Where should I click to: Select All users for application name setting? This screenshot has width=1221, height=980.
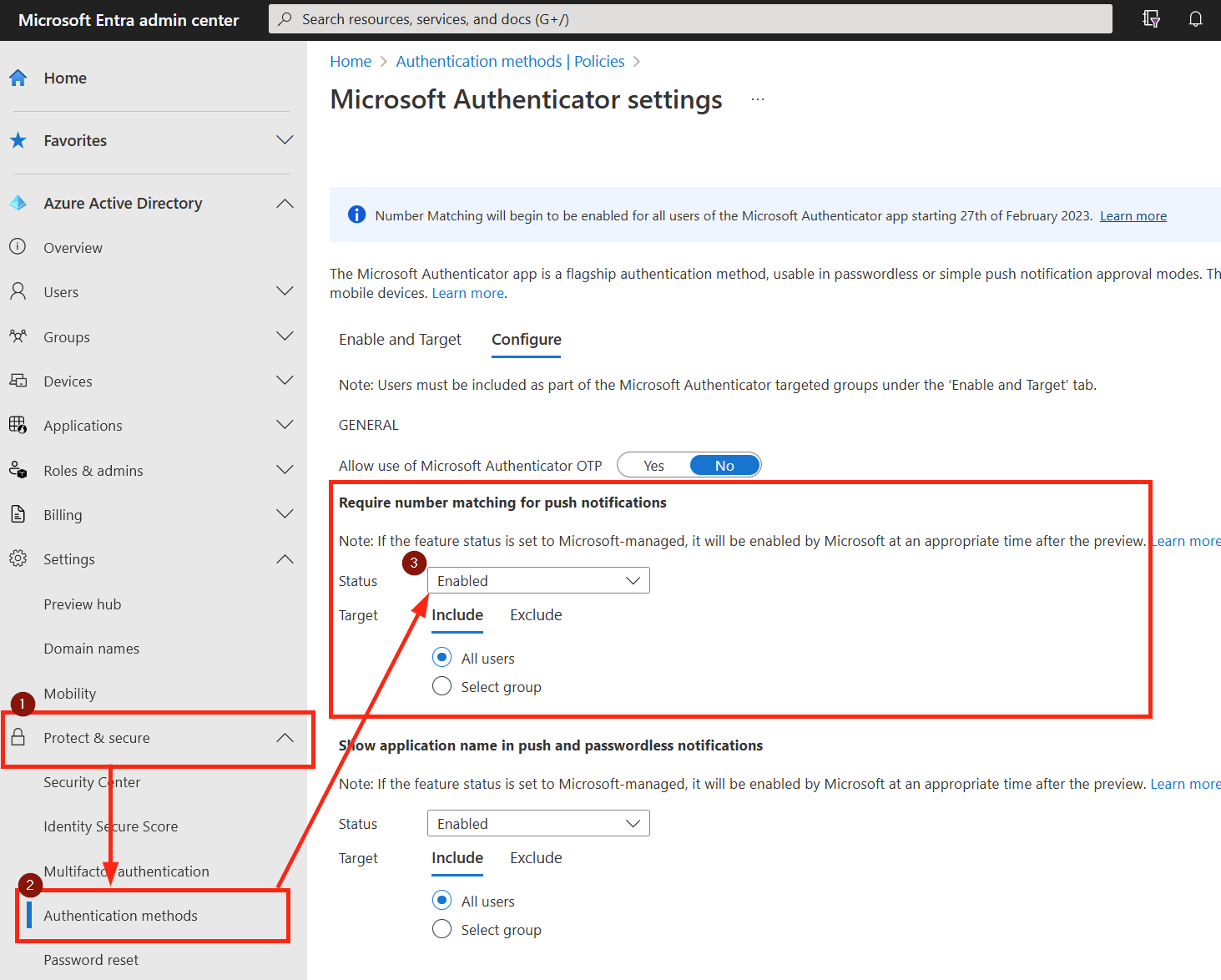[442, 901]
